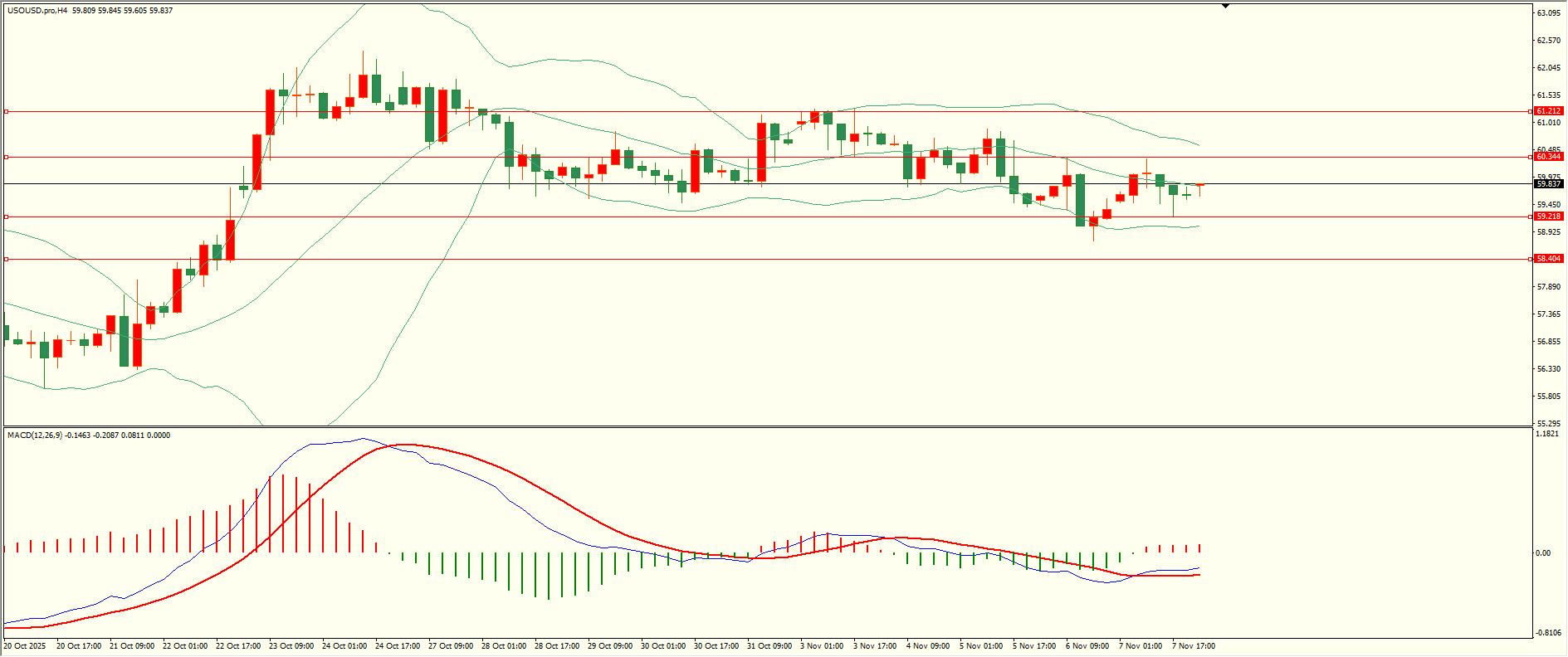
Task: Click the red 58.404 price tag
Action: tap(1548, 259)
